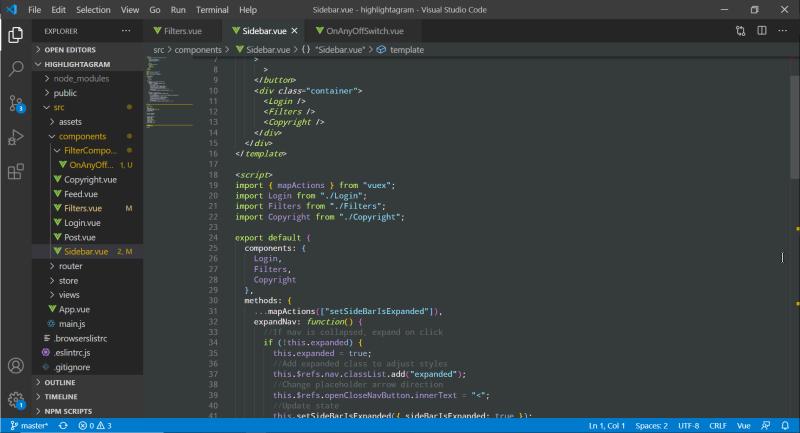Expand the views folder
Image resolution: width=800 pixels, height=433 pixels.
pyautogui.click(x=68, y=295)
